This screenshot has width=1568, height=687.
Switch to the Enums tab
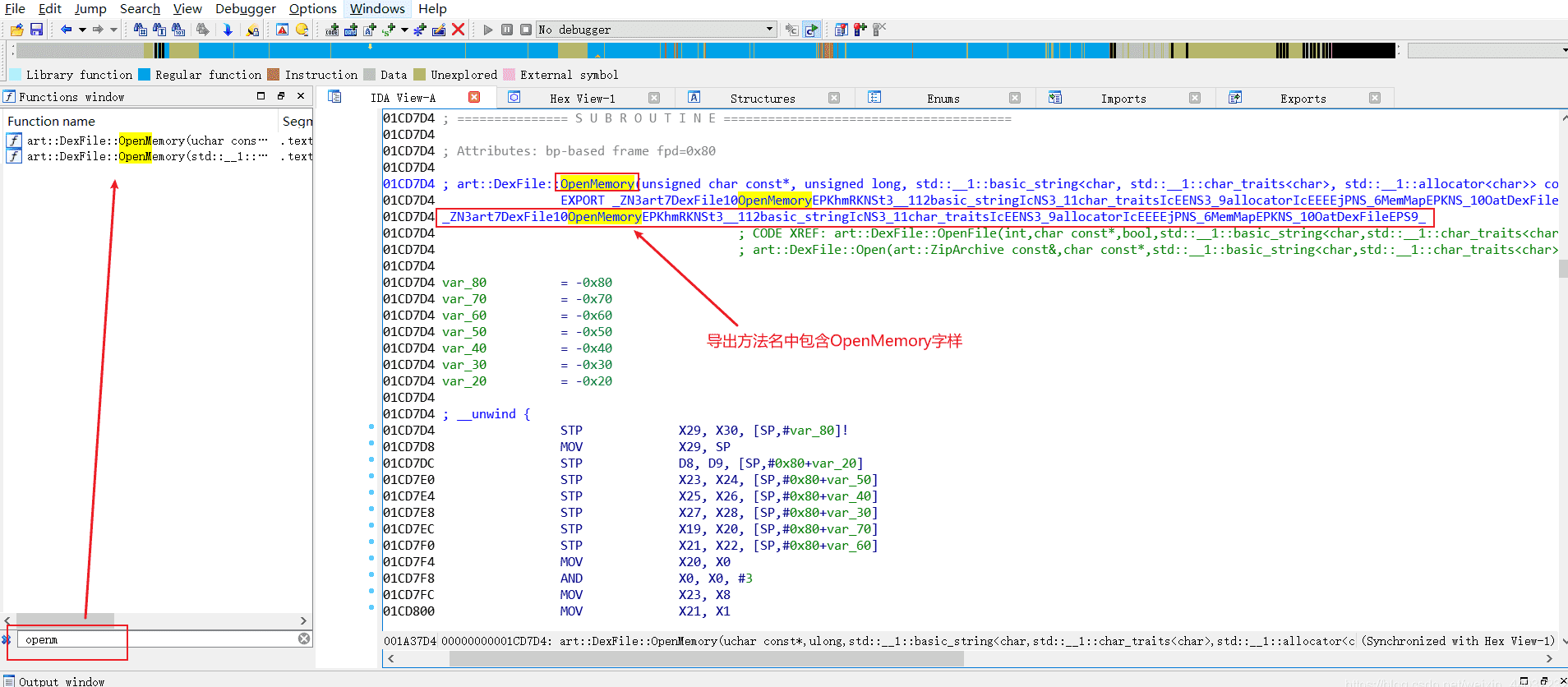pyautogui.click(x=943, y=98)
